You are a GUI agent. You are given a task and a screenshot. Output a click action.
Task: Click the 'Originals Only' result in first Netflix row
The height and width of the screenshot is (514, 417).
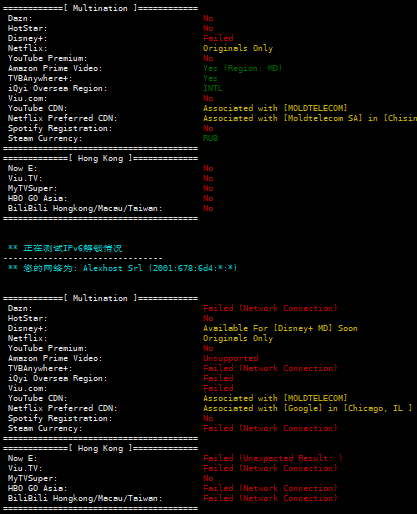(238, 48)
